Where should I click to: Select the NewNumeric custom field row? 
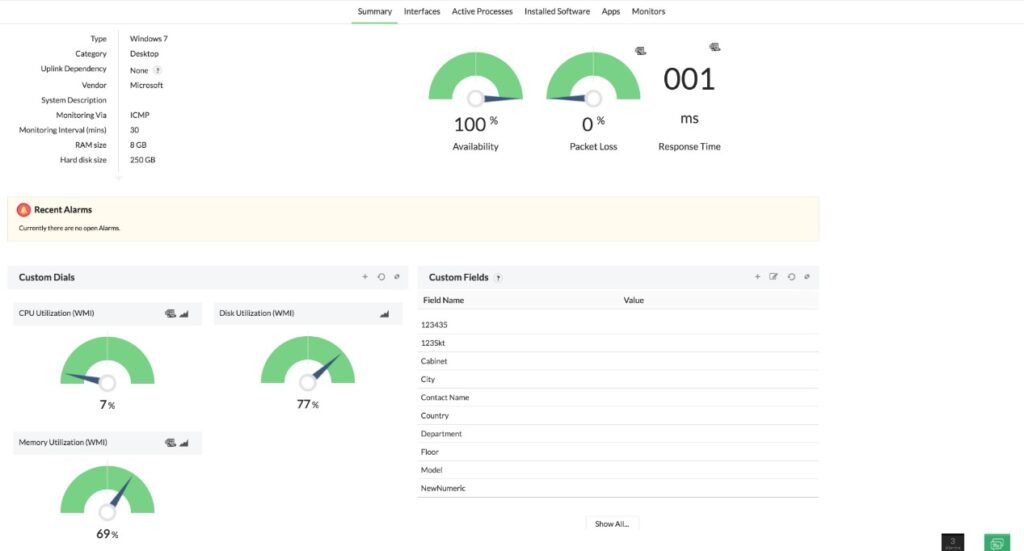(618, 488)
